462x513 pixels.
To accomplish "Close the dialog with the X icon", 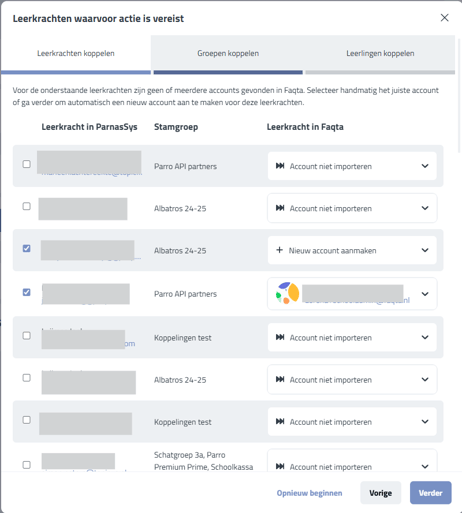I will pyautogui.click(x=444, y=18).
